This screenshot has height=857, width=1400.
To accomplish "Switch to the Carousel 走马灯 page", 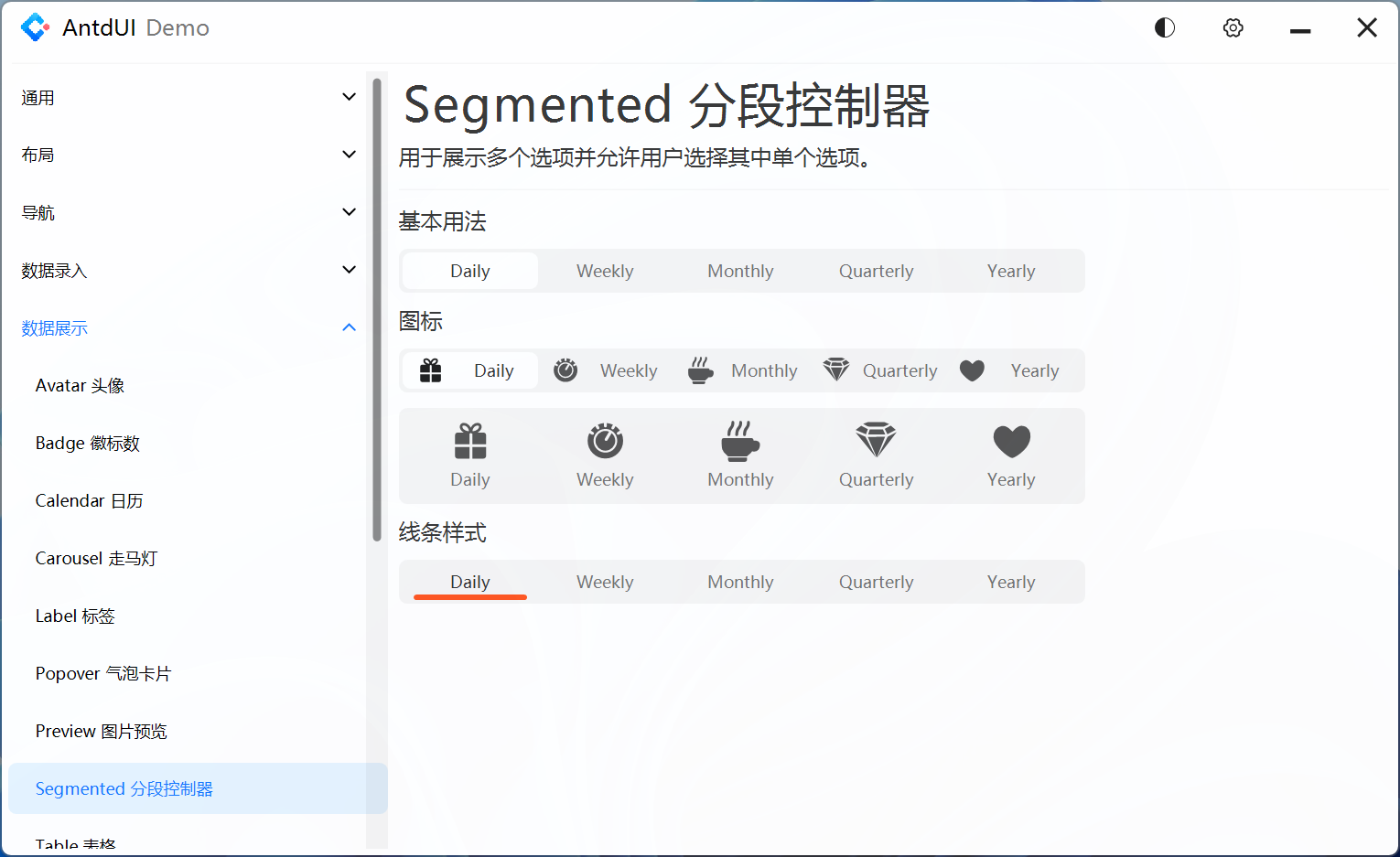I will click(96, 558).
